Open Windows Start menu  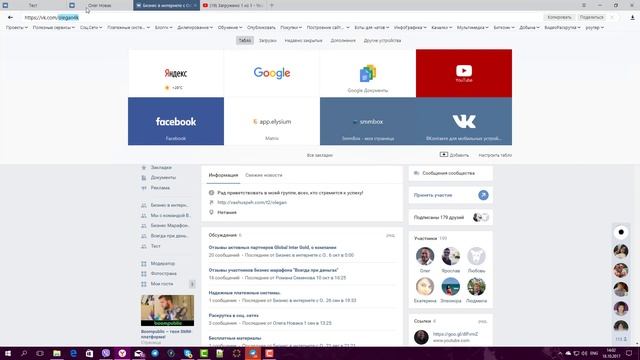[x=8, y=353]
